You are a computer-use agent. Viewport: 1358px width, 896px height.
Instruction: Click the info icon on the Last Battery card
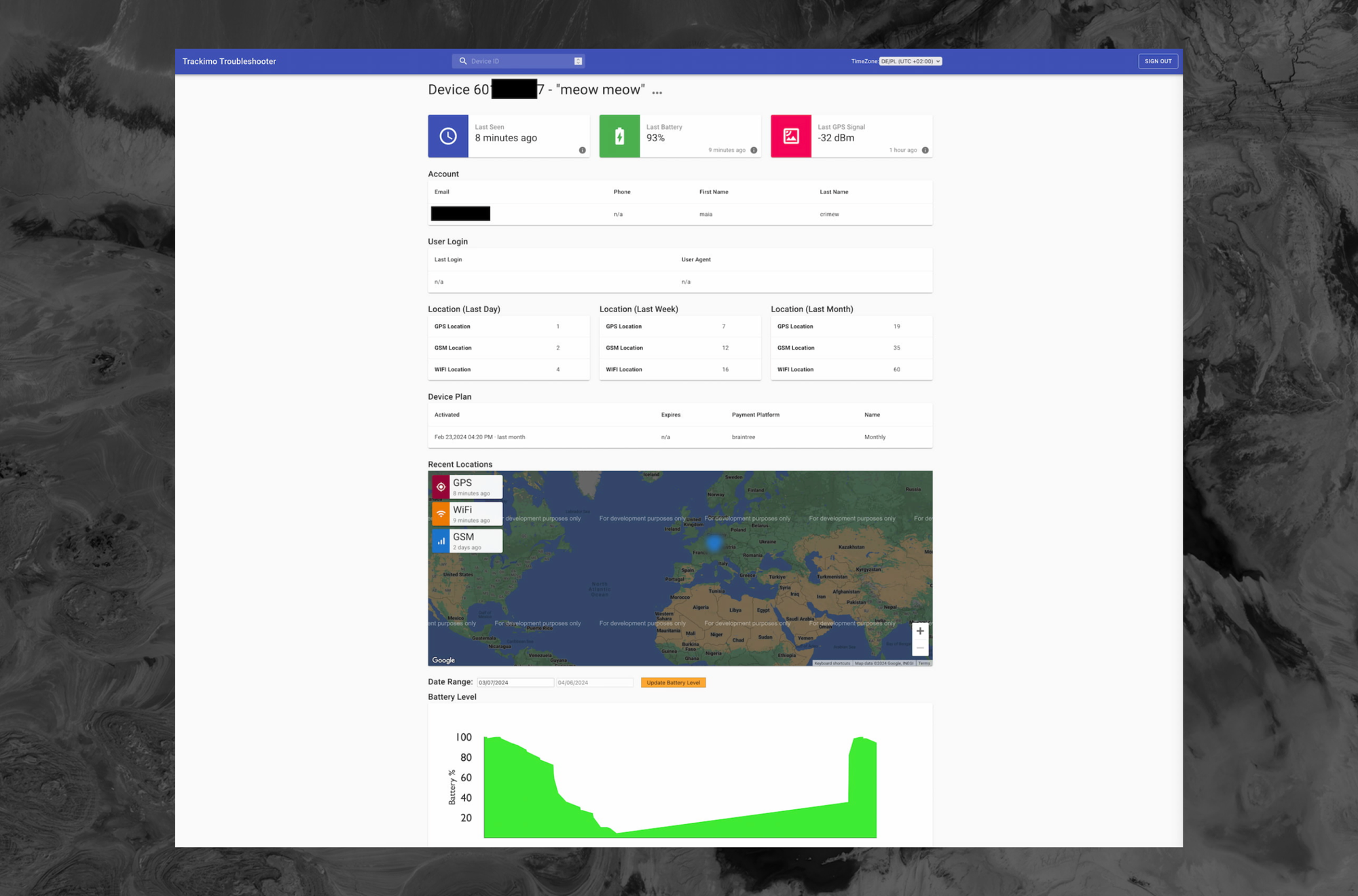(x=753, y=151)
